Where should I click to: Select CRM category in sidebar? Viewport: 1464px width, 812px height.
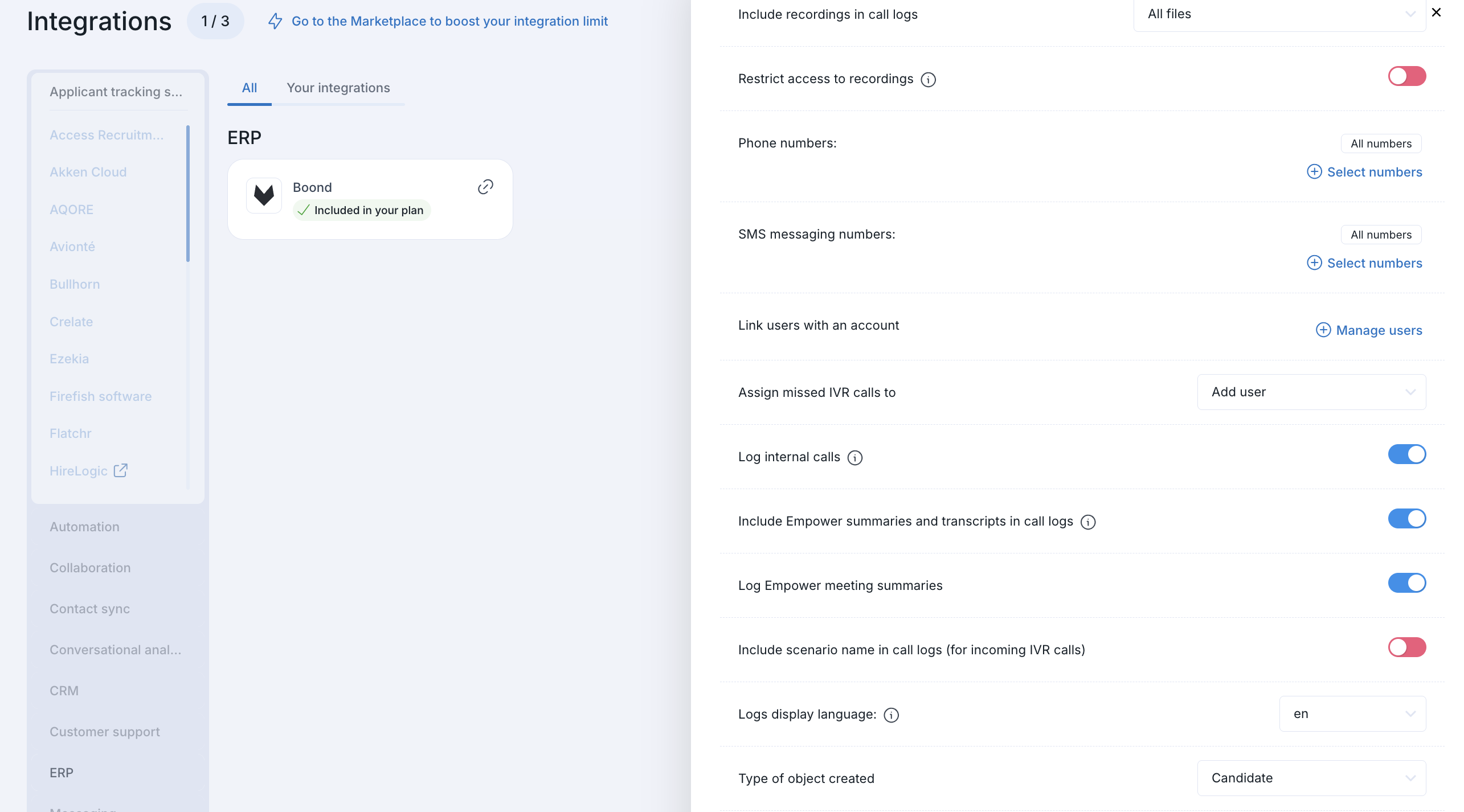64,691
